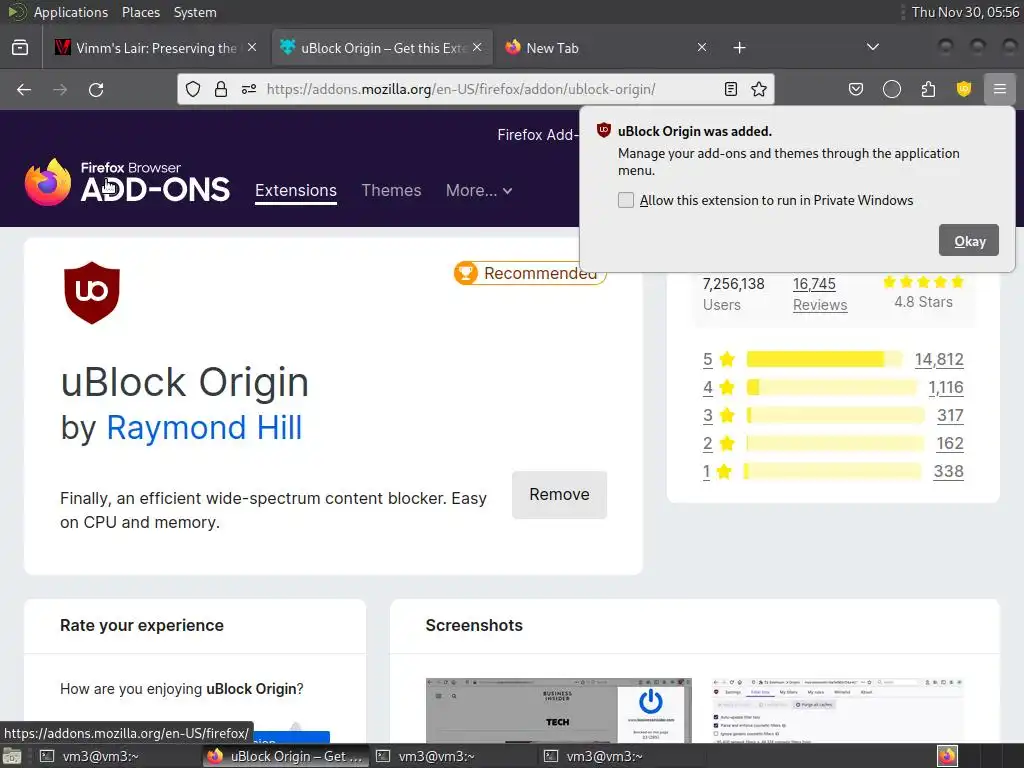Click the Rate your experience heading

tap(142, 625)
